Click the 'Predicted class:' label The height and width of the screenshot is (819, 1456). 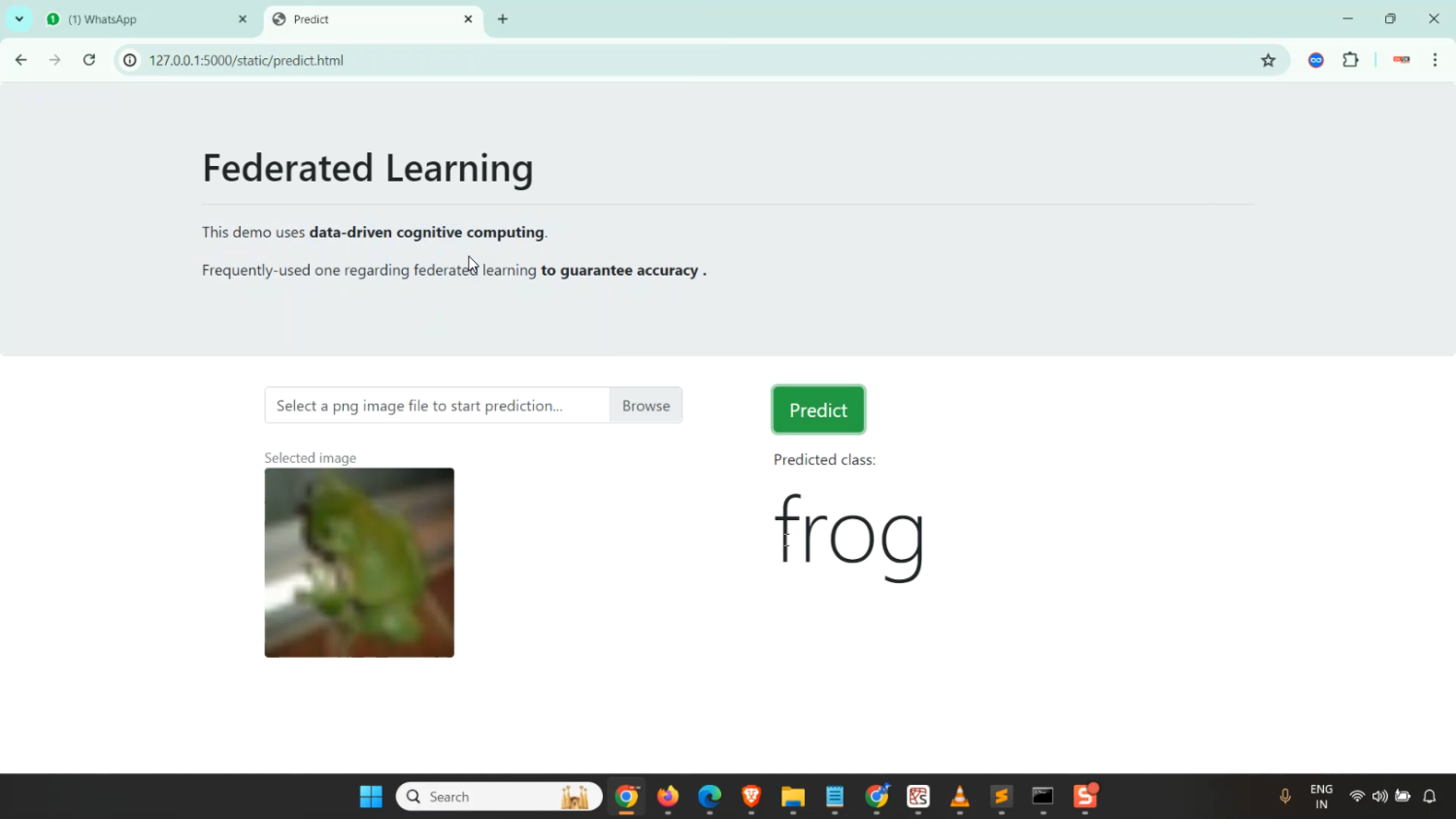coord(824,460)
